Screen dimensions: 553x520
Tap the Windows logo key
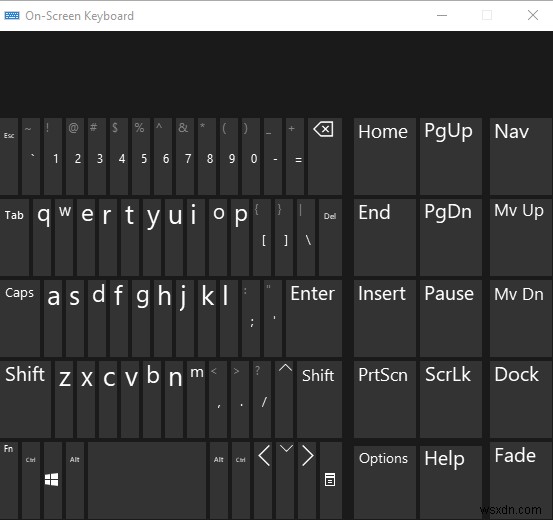(x=53, y=481)
